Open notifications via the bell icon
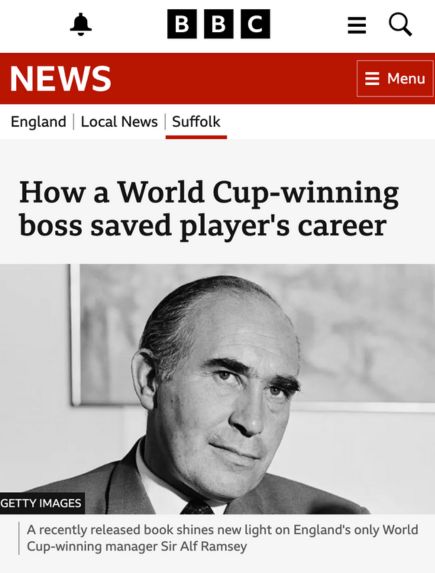Image resolution: width=435 pixels, height=573 pixels. point(81,24)
